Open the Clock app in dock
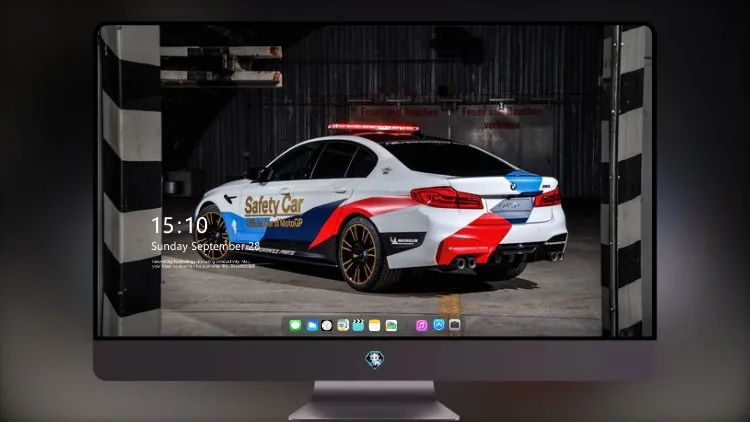The image size is (750, 422). pos(327,325)
